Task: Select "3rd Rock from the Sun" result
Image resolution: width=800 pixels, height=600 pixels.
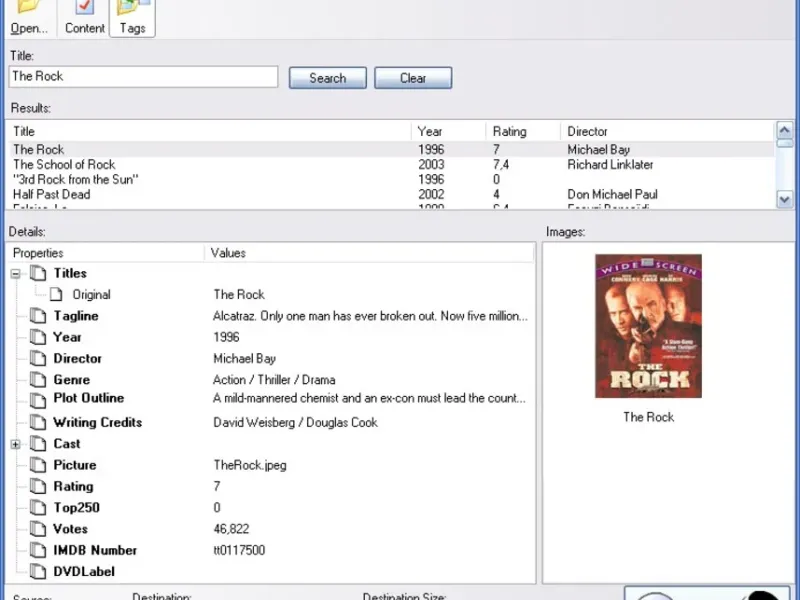Action: pyautogui.click(x=391, y=179)
